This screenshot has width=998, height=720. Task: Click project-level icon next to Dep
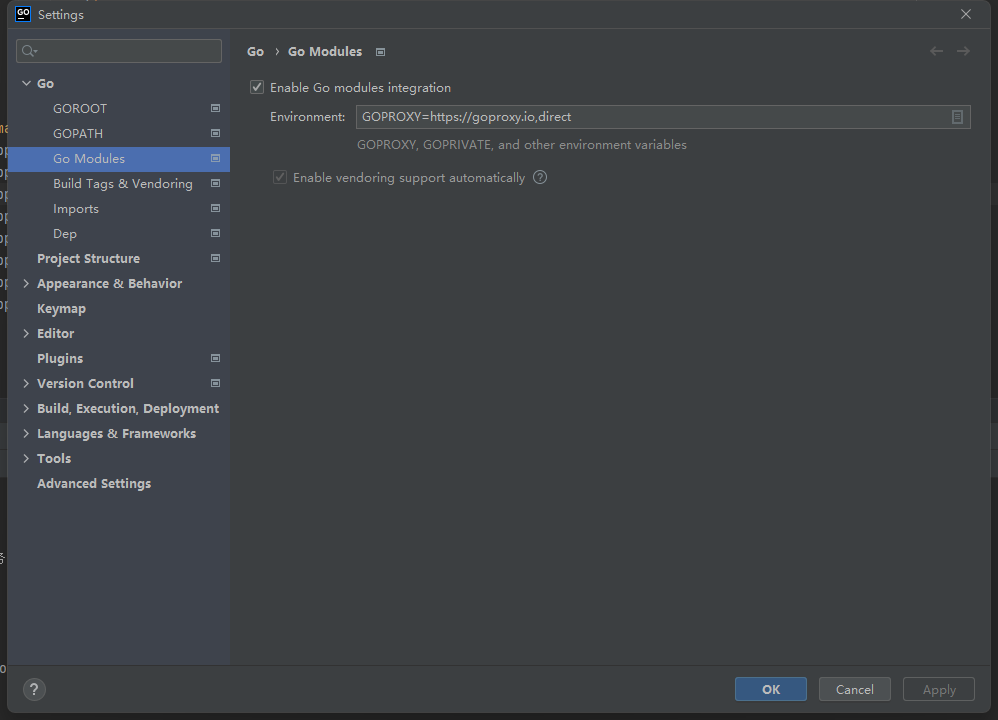(216, 233)
